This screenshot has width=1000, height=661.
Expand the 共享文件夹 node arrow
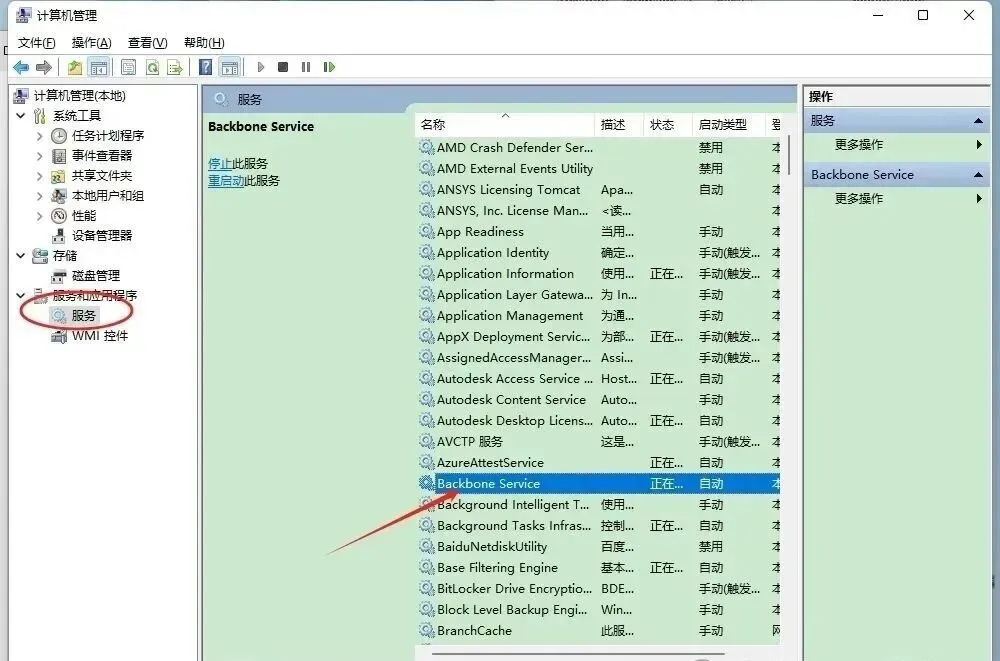click(40, 175)
